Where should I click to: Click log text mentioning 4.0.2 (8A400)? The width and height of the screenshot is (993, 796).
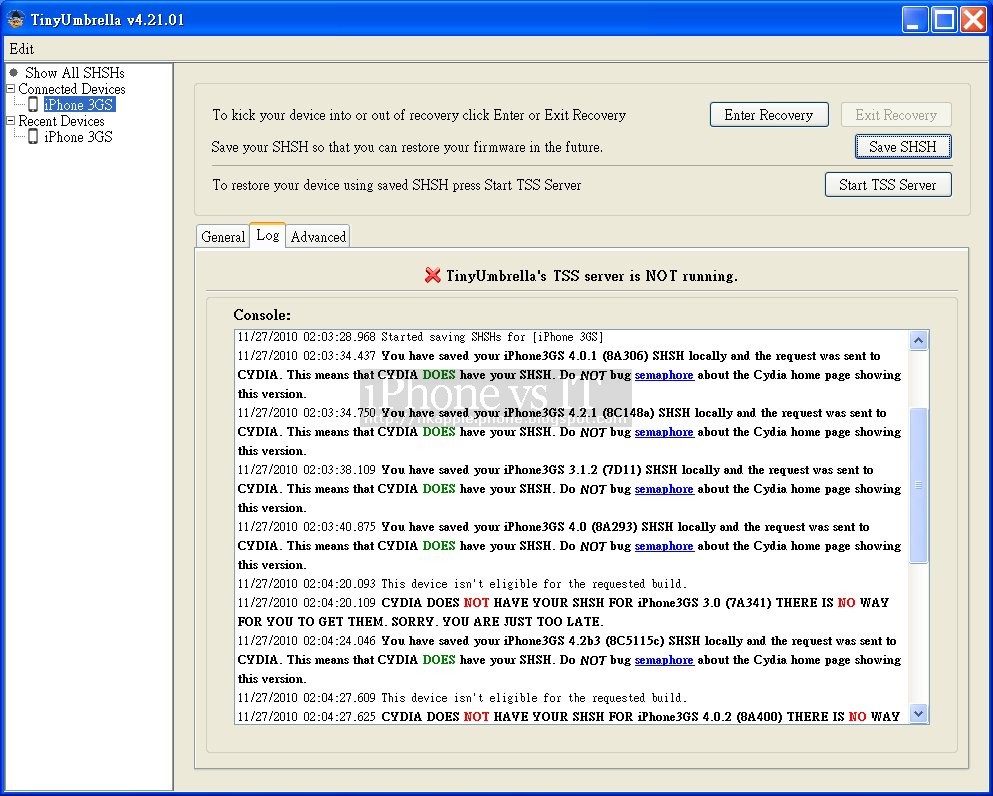click(569, 717)
